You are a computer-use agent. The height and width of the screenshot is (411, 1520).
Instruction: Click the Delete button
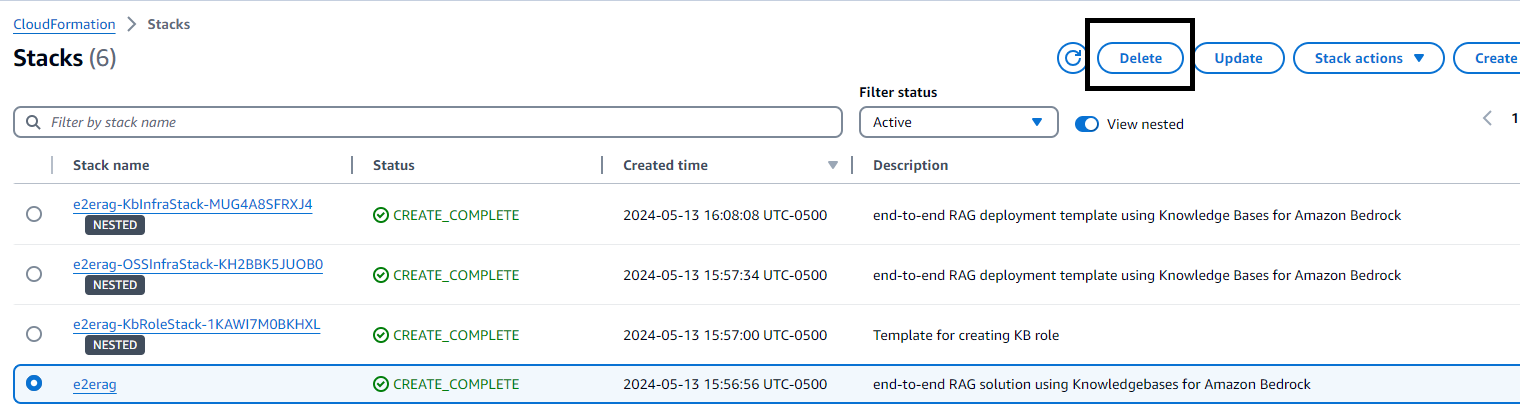[1140, 58]
